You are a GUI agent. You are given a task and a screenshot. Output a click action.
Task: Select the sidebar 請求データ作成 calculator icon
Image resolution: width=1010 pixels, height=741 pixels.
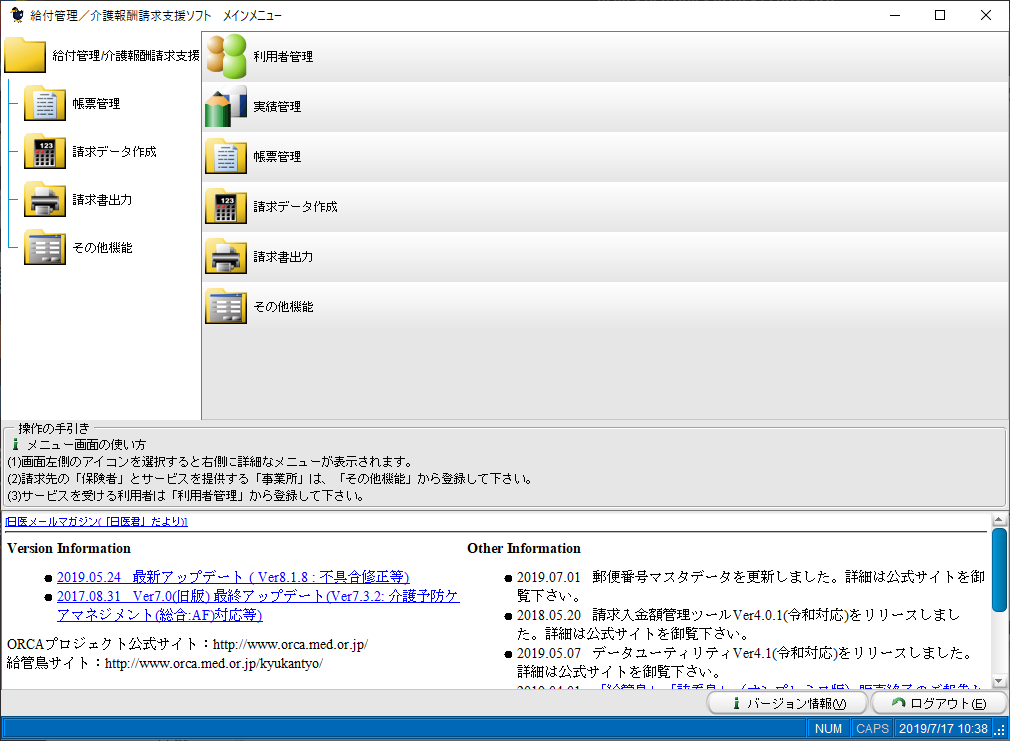tap(44, 152)
